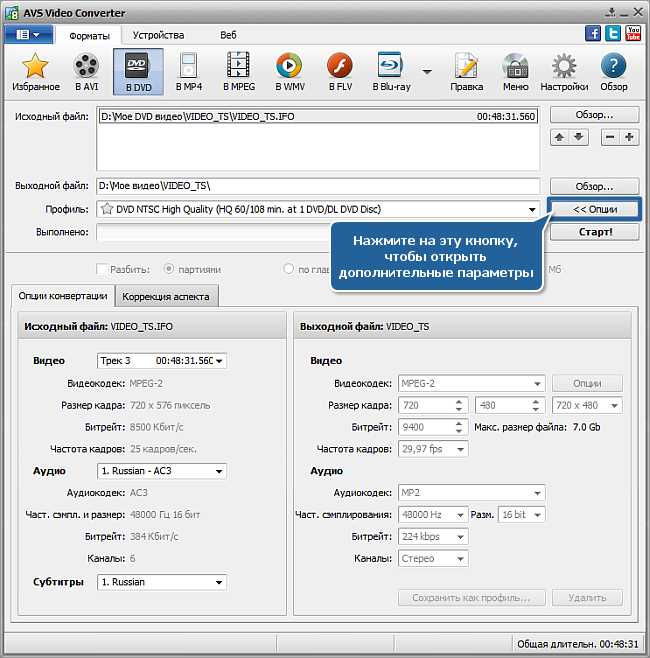Click Обзор button for source file
The image size is (650, 658).
[x=595, y=115]
